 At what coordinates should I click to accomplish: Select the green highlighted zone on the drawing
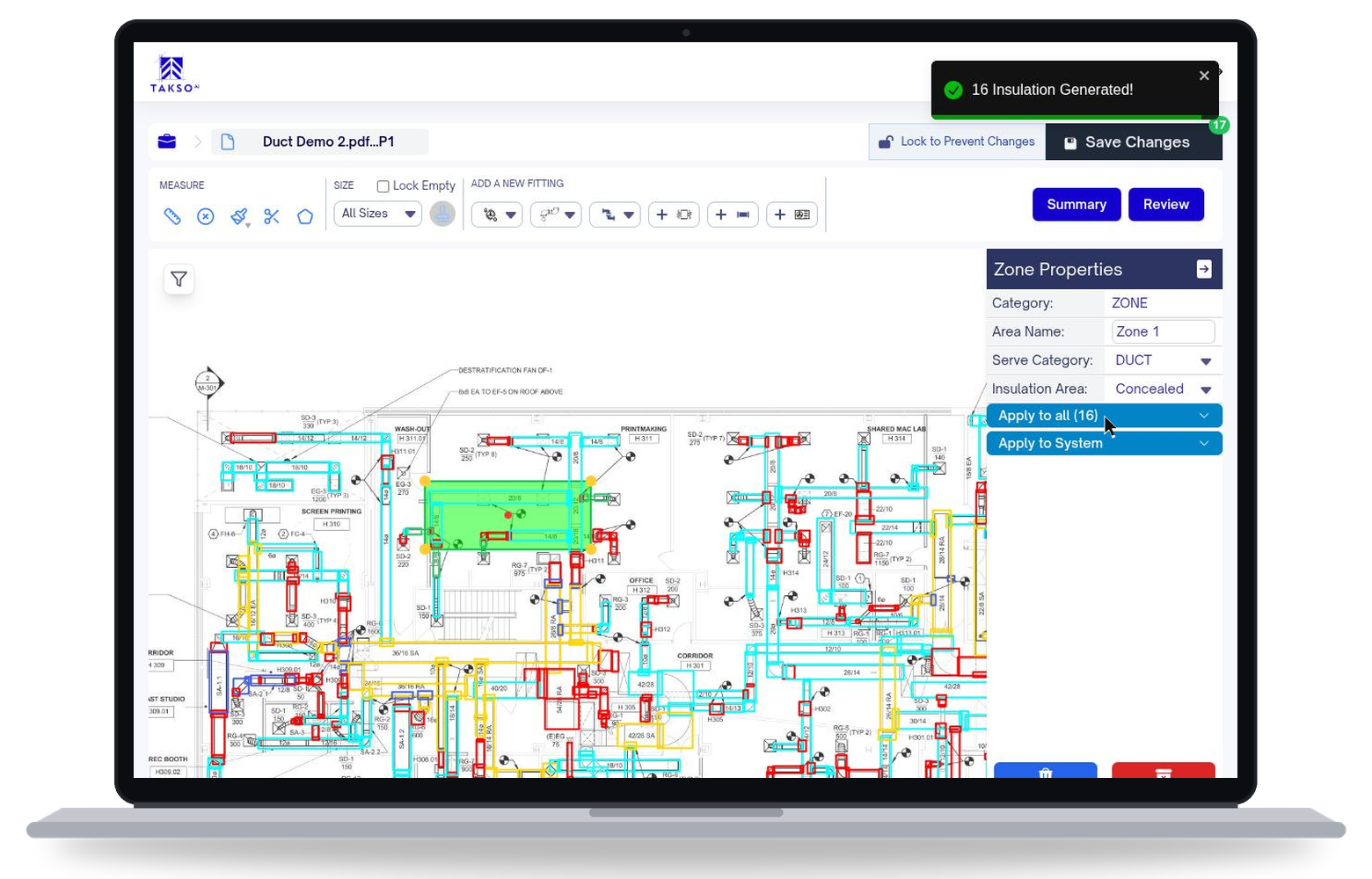(507, 515)
